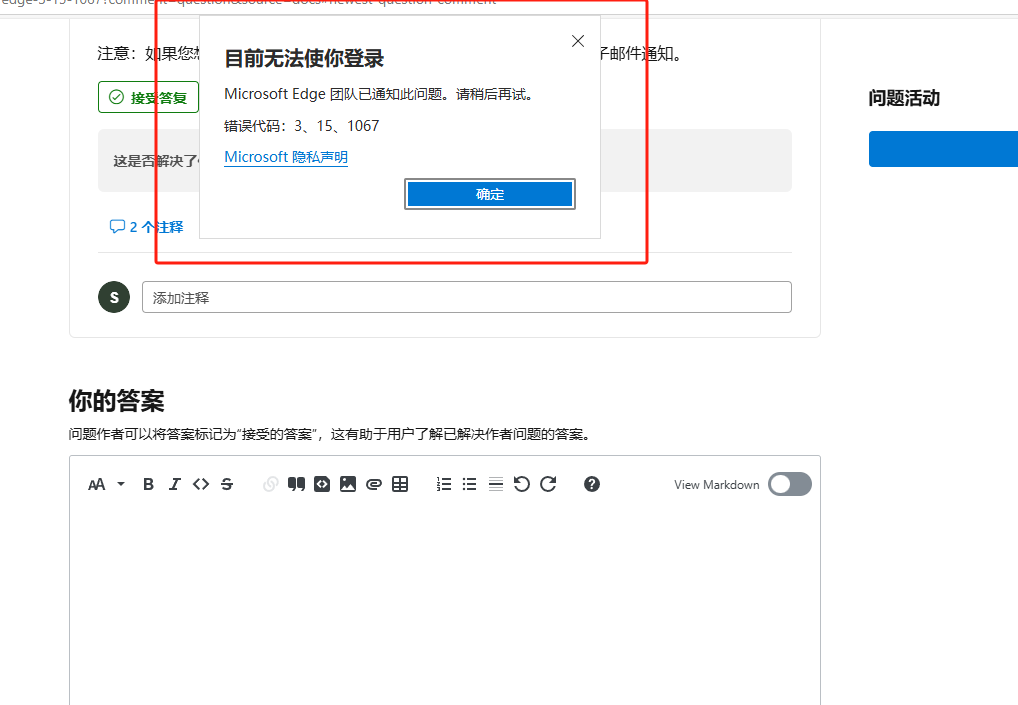1018x705 pixels.
Task: Insert a blockquote with quote icon
Action: tap(296, 484)
